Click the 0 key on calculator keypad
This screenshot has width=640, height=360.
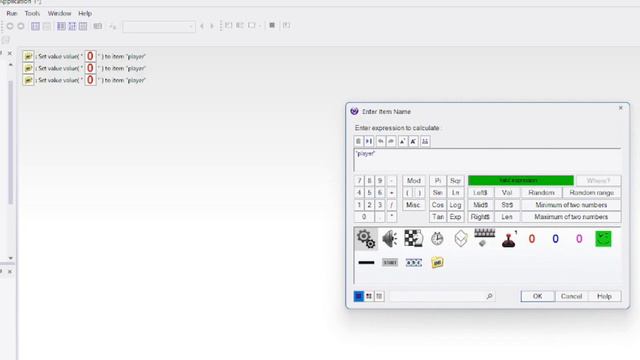[364, 217]
